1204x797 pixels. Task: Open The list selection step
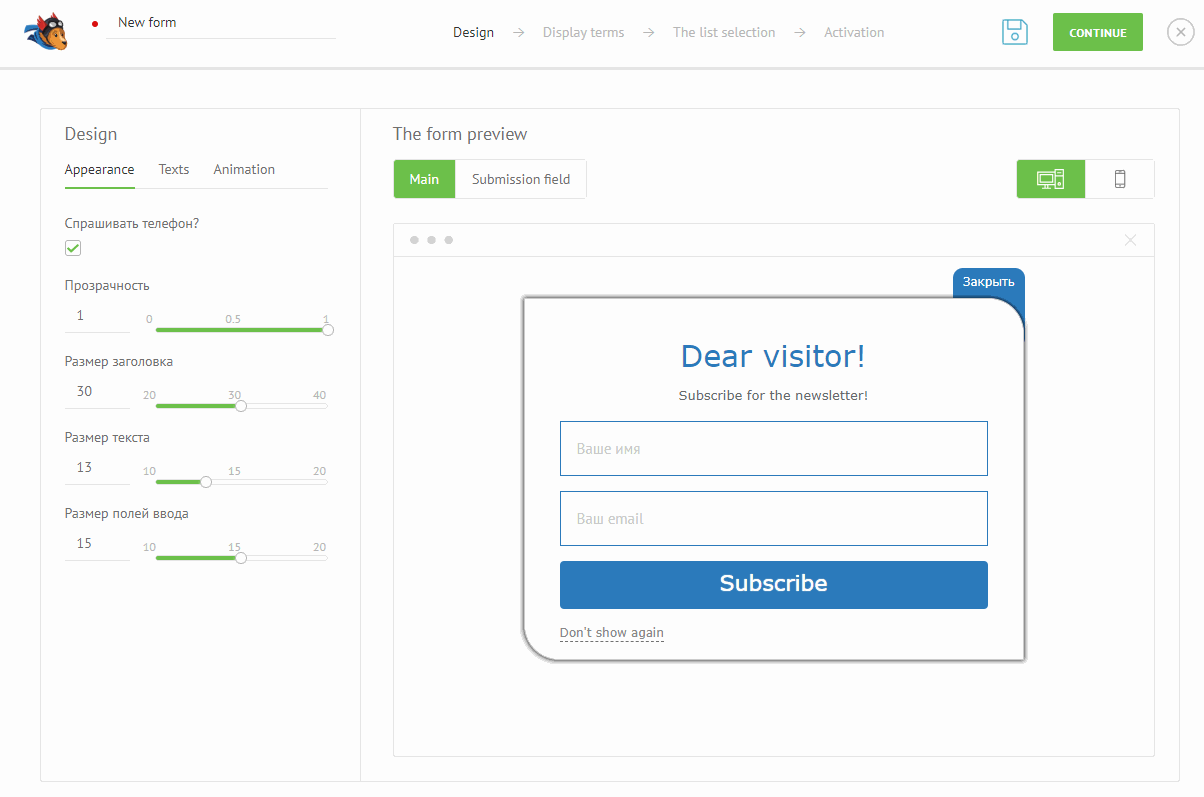724,33
